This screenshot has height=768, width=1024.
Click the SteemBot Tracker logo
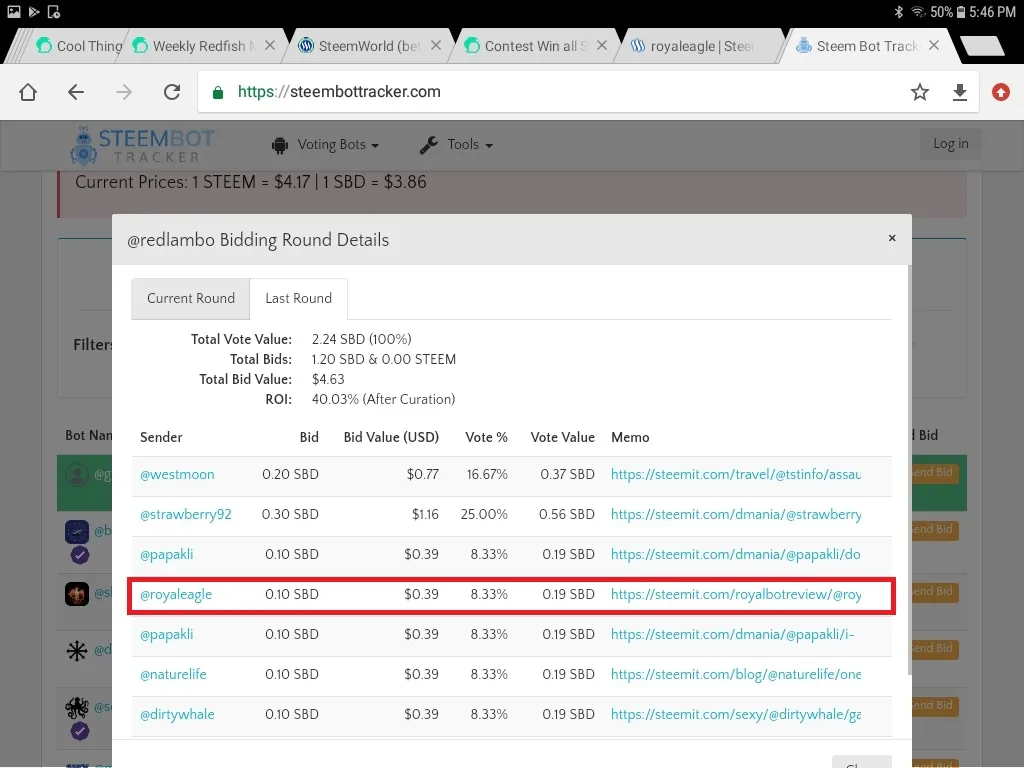142,145
